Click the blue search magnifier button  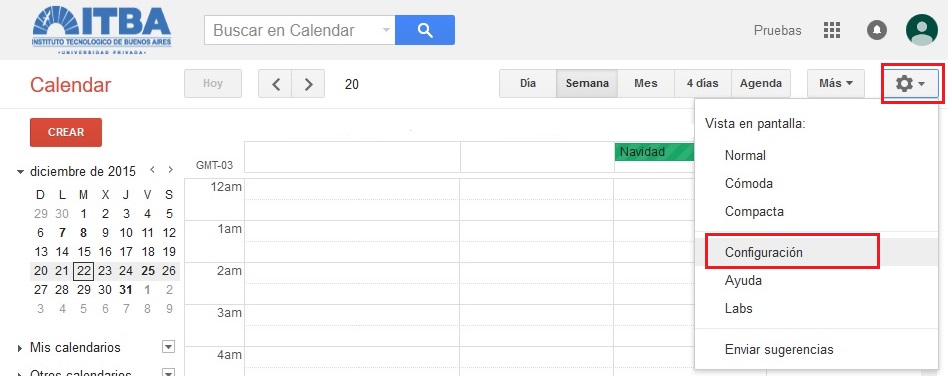coord(424,30)
